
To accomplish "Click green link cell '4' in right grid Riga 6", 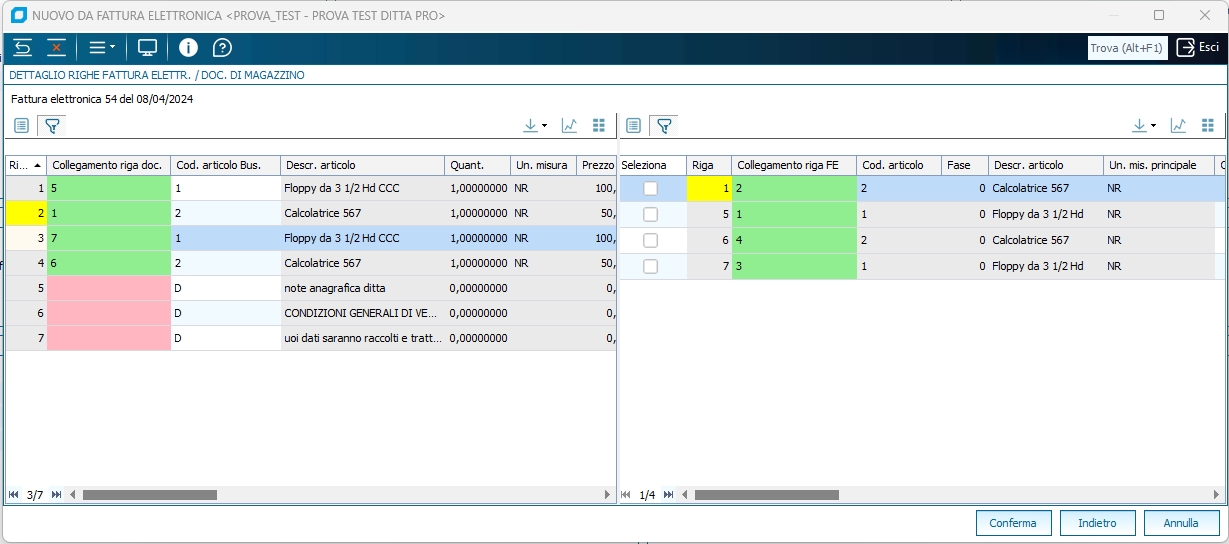I will [794, 240].
